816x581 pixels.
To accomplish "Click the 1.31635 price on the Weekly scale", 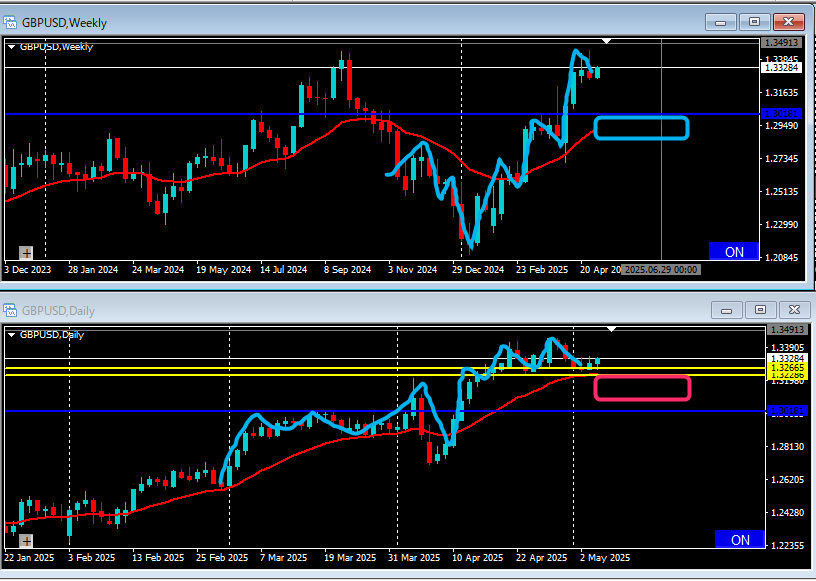I will pos(781,93).
